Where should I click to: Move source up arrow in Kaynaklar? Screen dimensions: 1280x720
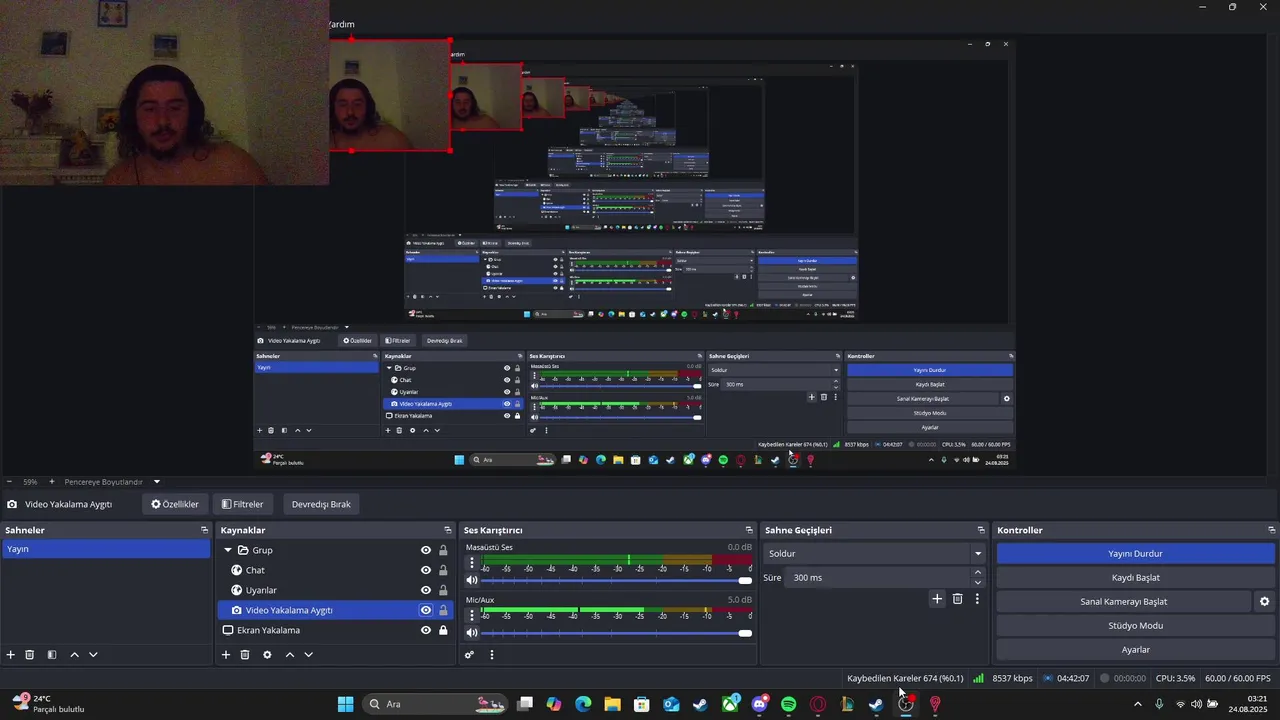tap(290, 655)
